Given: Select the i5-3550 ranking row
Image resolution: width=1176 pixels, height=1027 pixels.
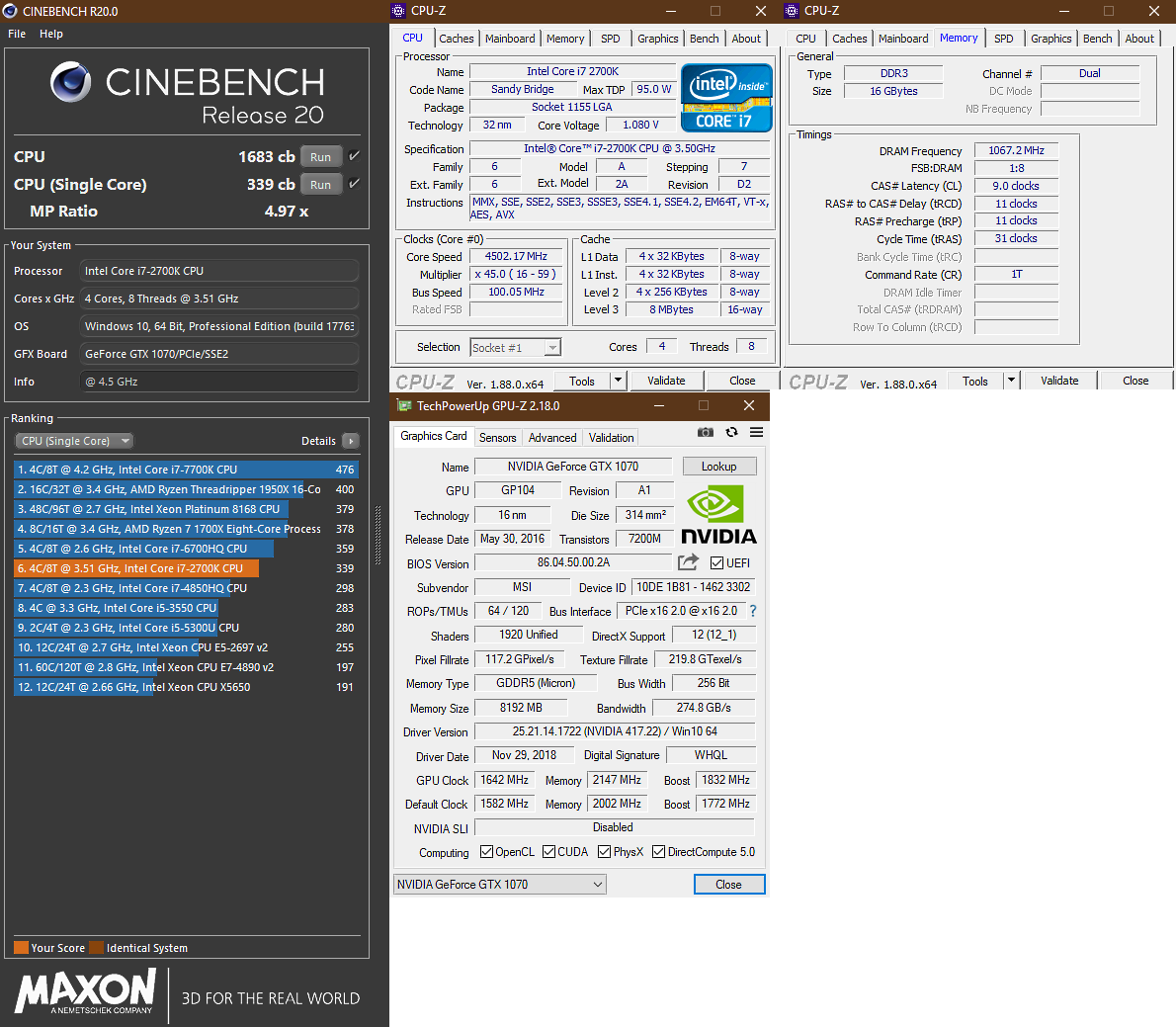Looking at the screenshot, I should pyautogui.click(x=186, y=608).
